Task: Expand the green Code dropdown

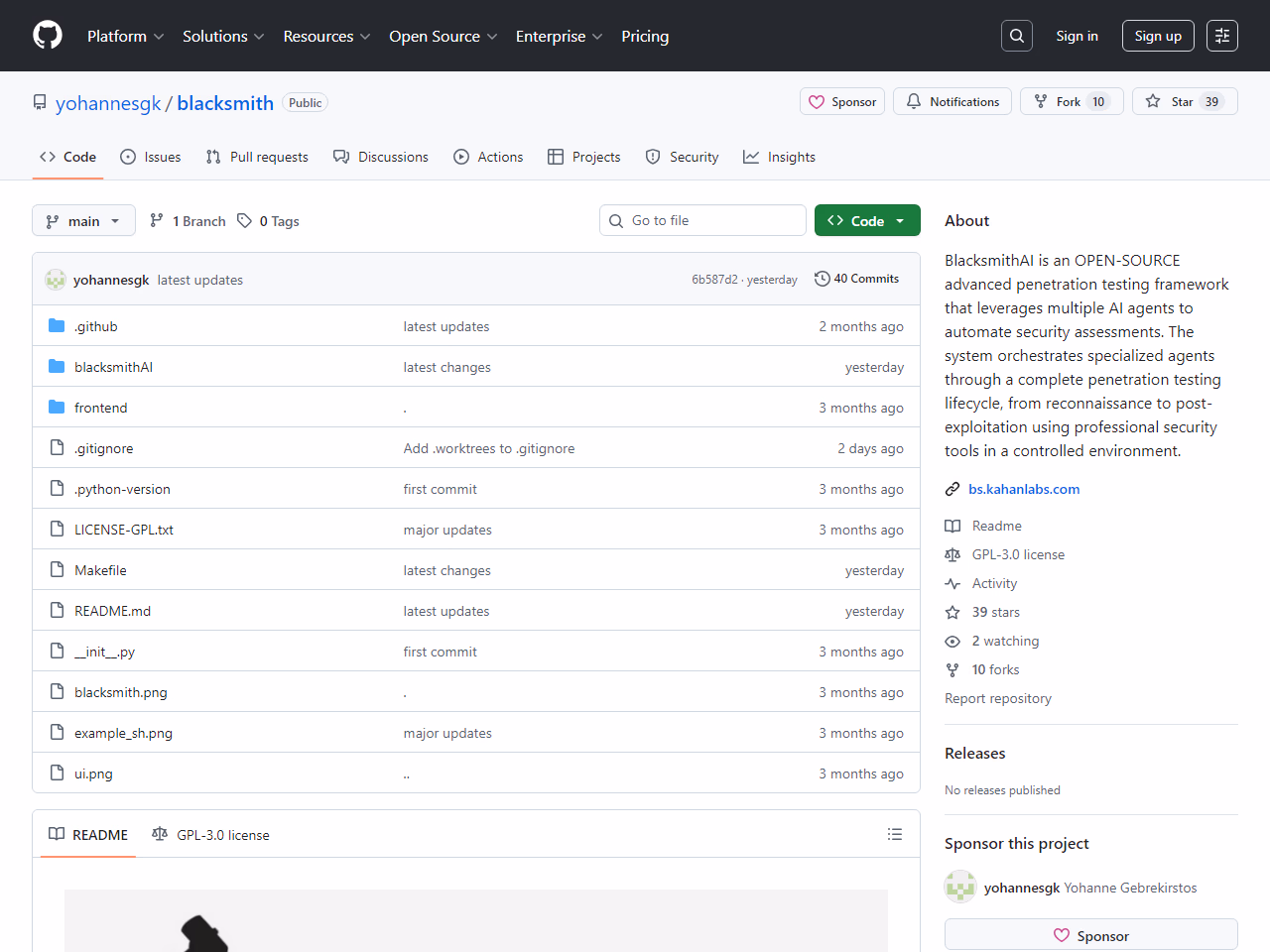Action: click(867, 220)
